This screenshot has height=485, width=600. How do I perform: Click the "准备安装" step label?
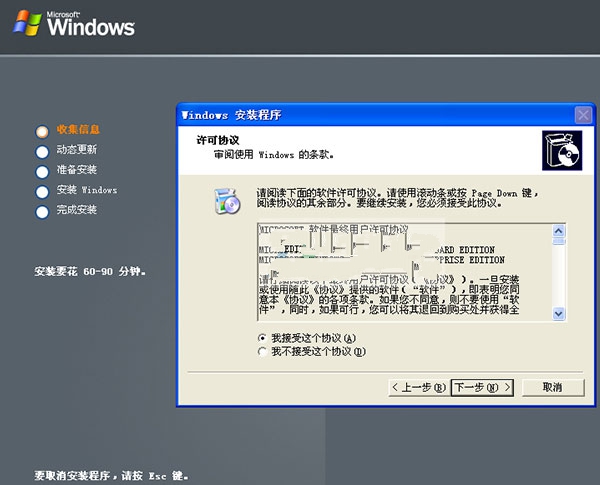tap(77, 170)
